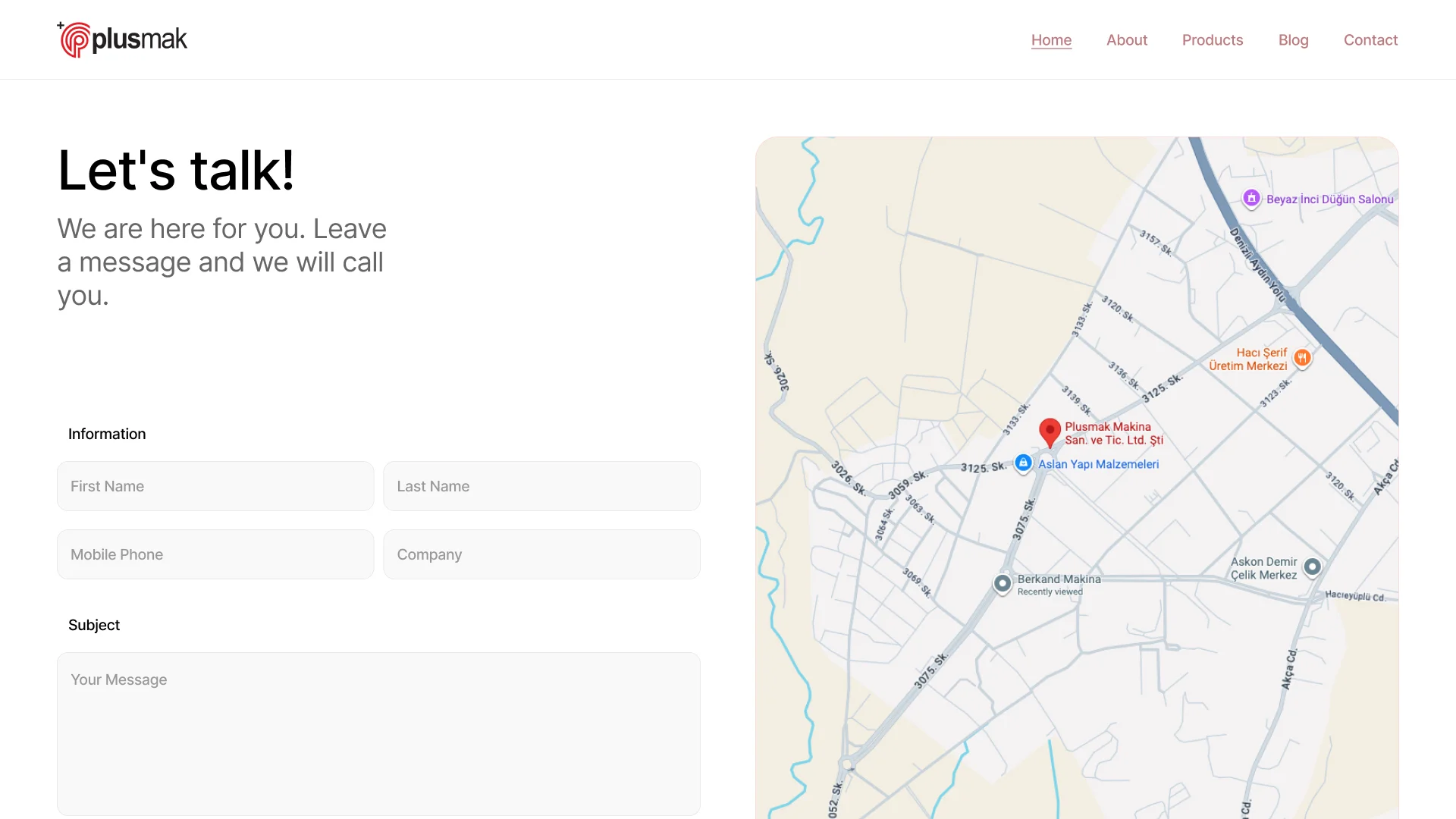Click the Askon Demir Çelik Merkez label
Screen dimensions: 1456x819
tap(1263, 568)
